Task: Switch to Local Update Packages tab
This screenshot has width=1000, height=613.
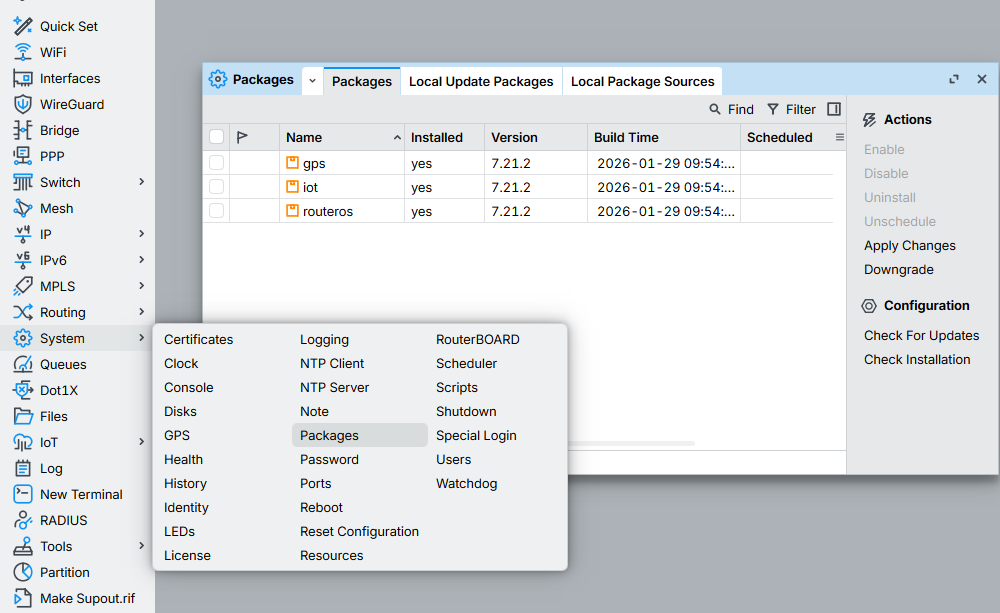Action: coord(481,81)
